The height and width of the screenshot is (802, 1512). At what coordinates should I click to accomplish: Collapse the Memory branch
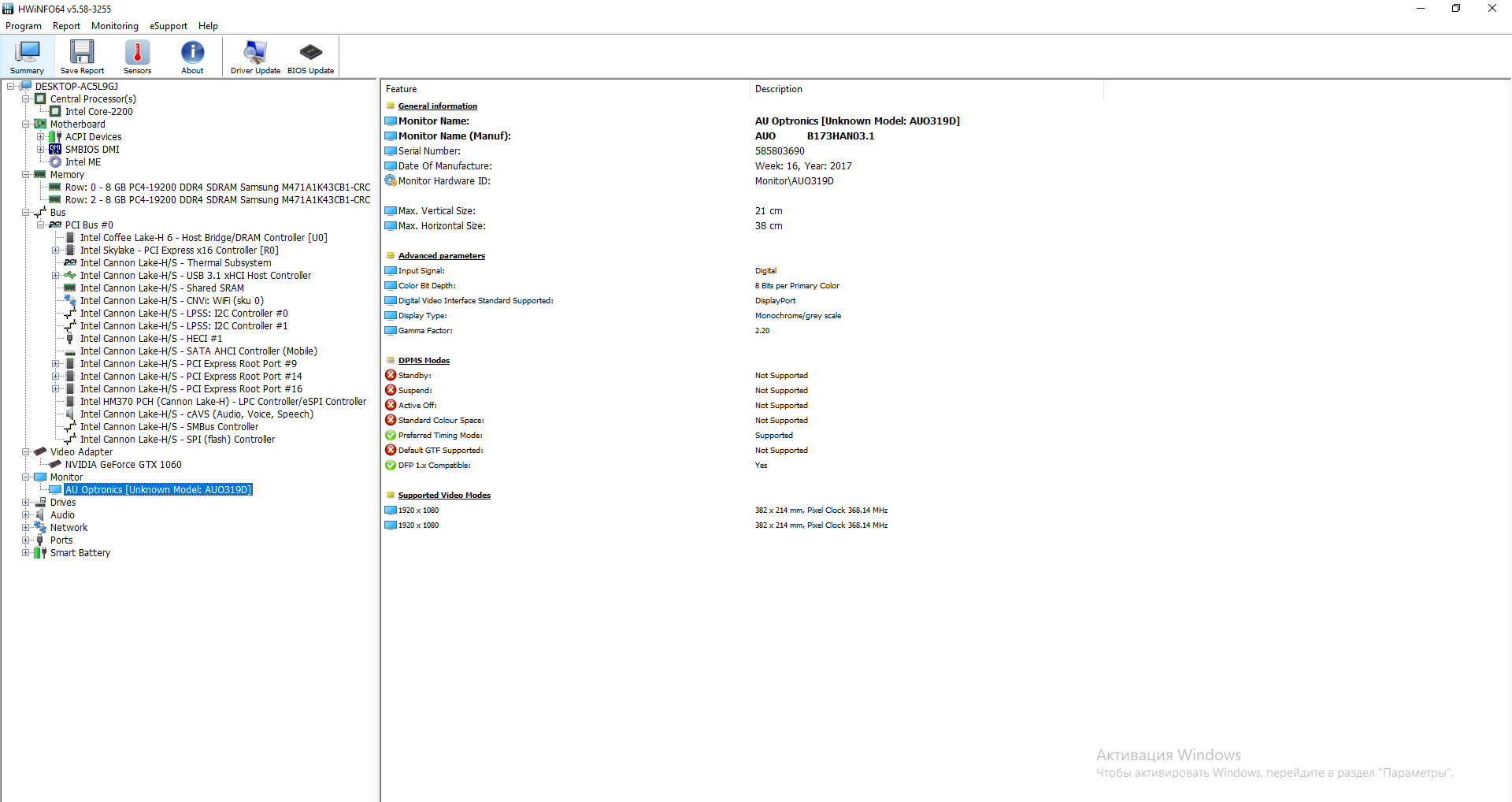(x=25, y=175)
